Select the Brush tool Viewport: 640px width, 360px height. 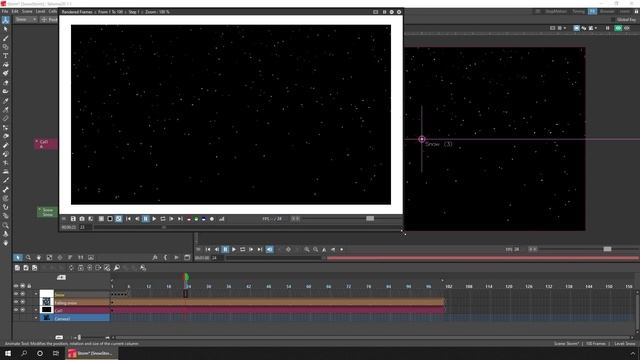point(5,38)
